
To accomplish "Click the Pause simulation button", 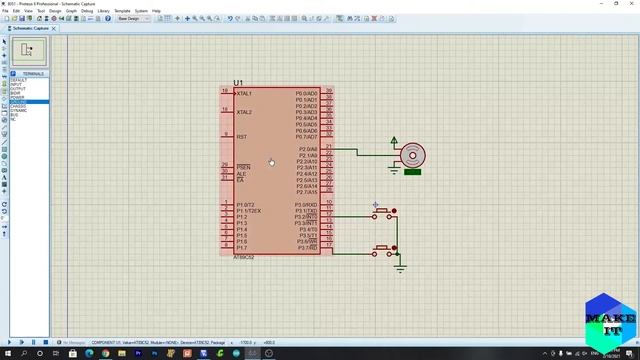I will [33, 342].
